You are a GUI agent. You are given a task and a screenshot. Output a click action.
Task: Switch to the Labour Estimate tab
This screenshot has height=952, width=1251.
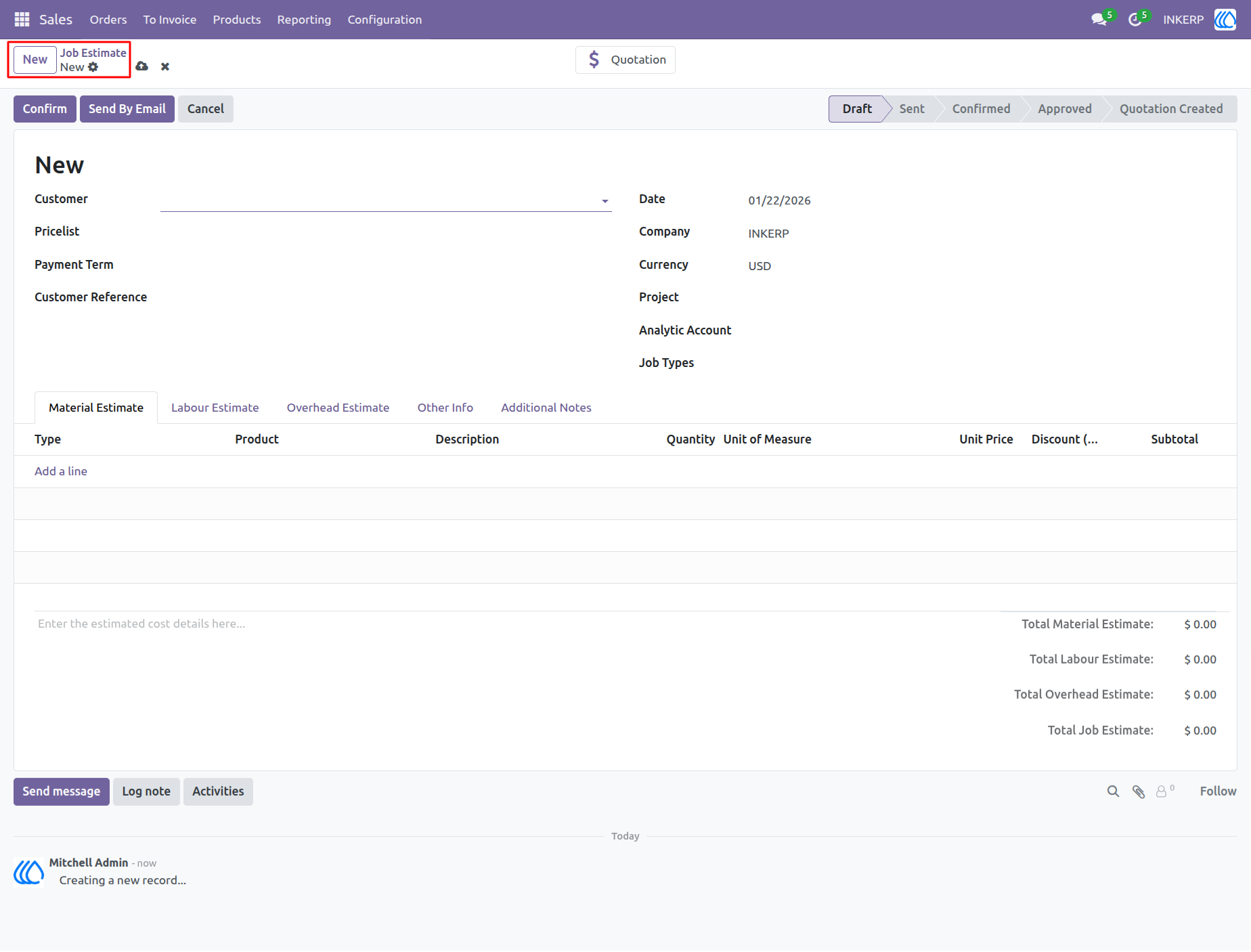coord(215,408)
